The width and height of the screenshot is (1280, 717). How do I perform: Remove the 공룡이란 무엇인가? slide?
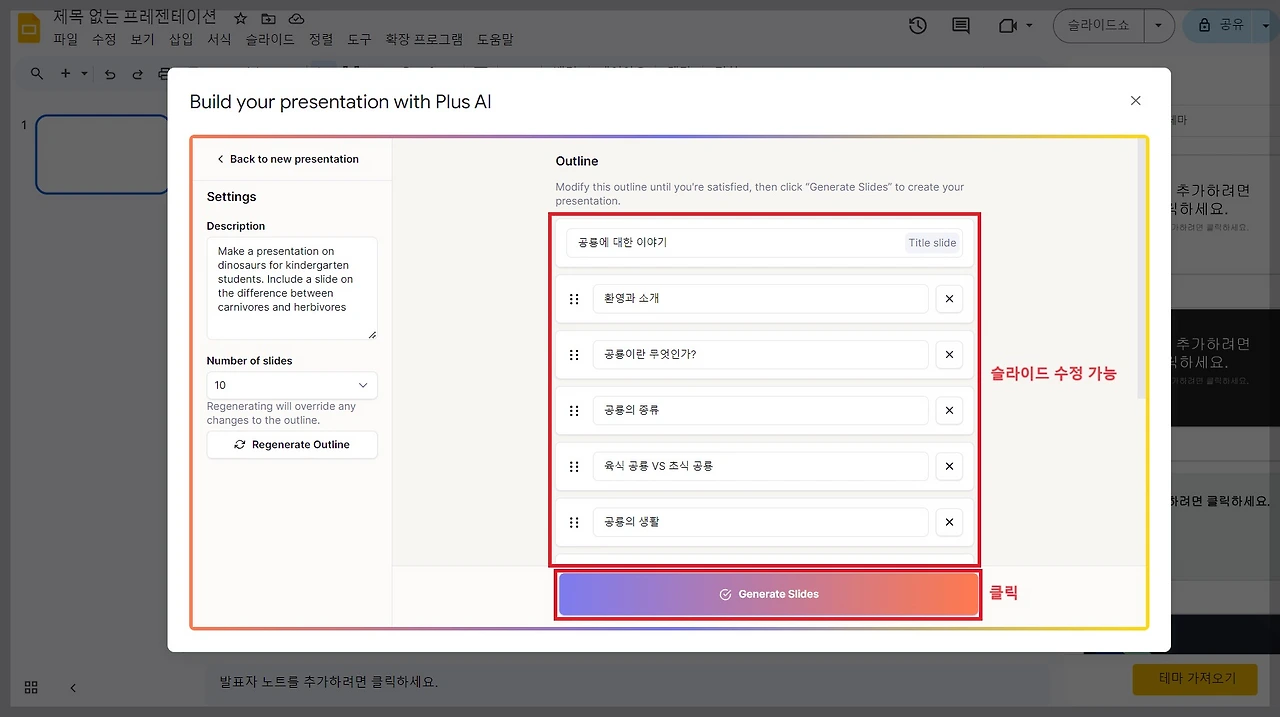[949, 354]
